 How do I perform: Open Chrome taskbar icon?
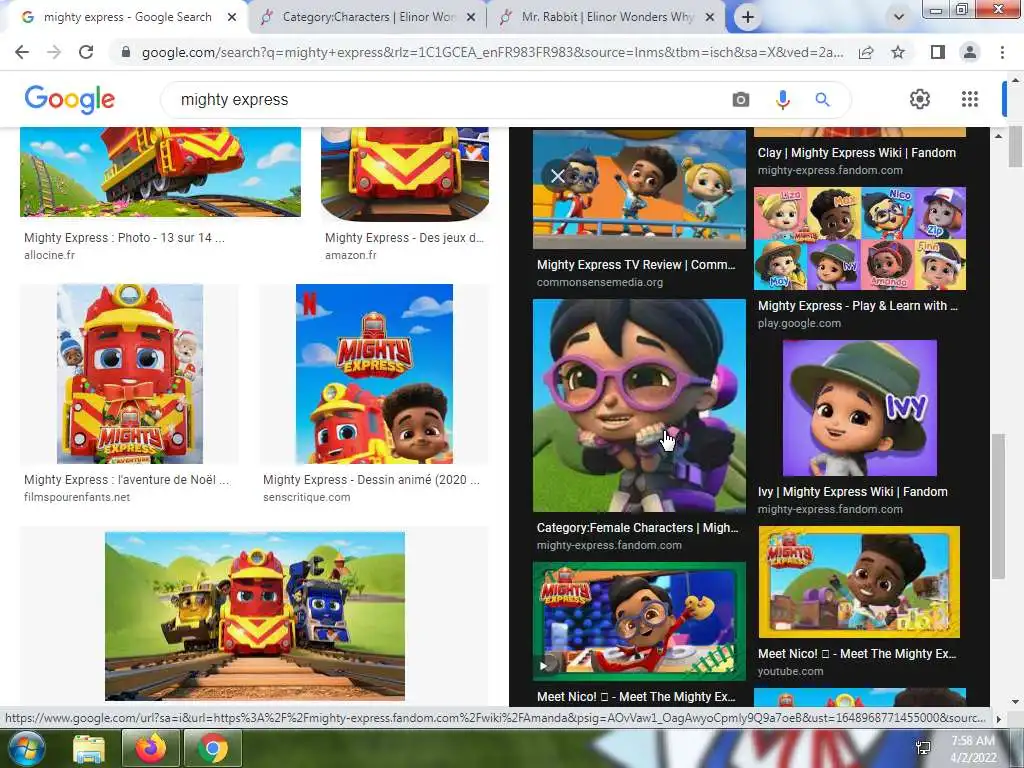click(213, 748)
